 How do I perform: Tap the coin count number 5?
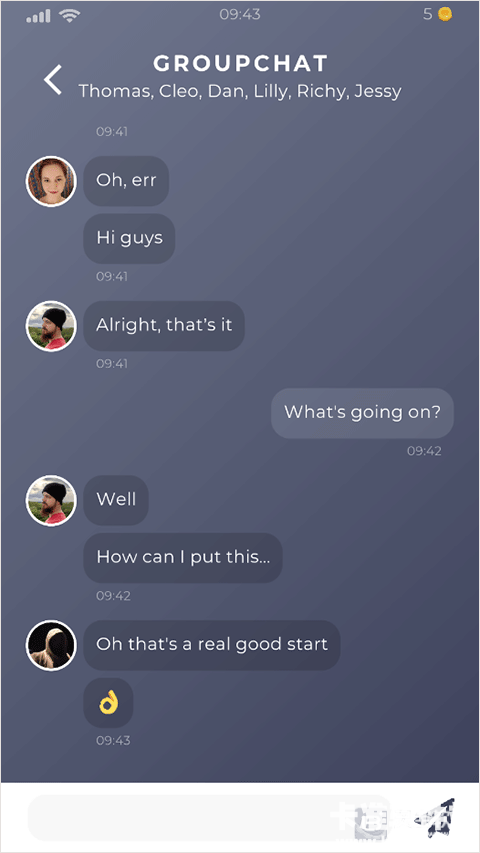(428, 15)
